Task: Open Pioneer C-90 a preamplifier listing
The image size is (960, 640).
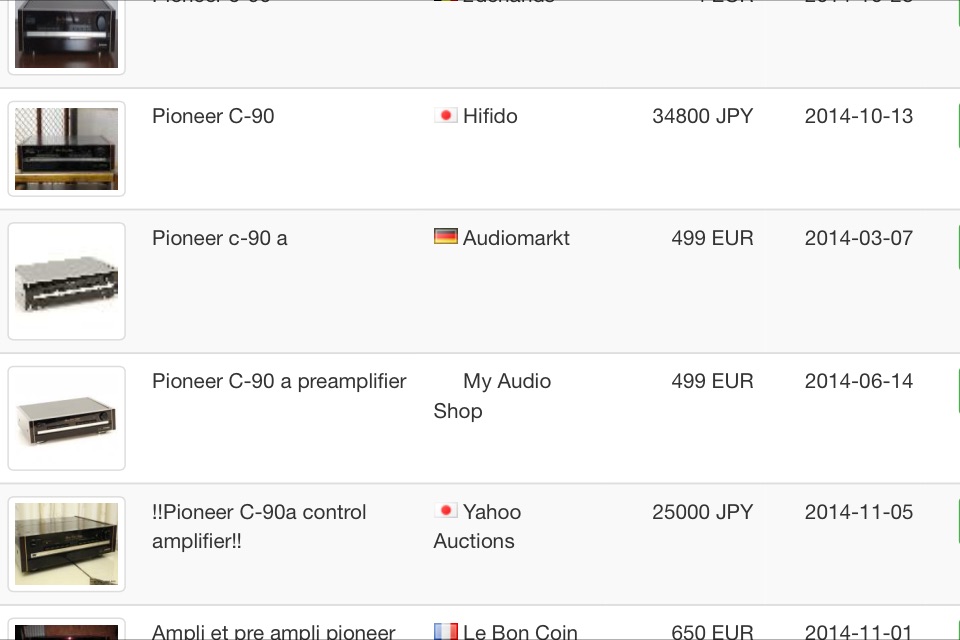Action: pyautogui.click(x=279, y=381)
